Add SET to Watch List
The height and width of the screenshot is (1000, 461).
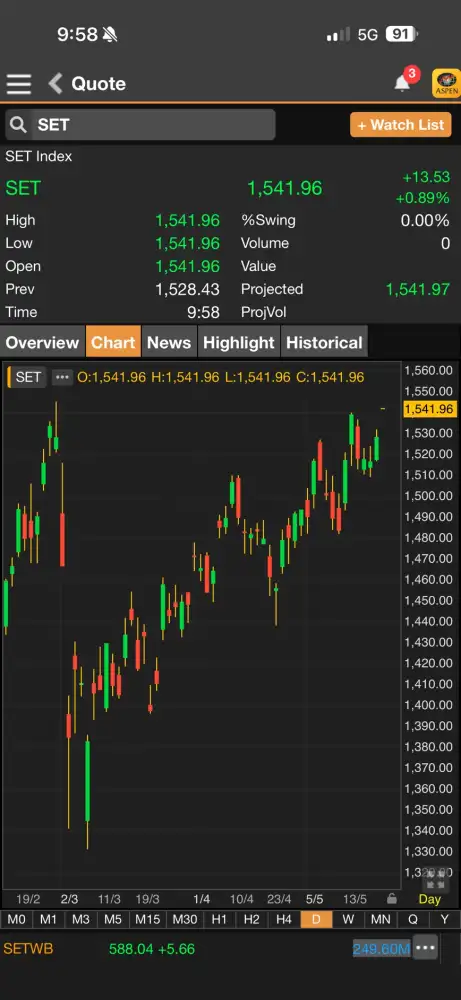click(400, 125)
